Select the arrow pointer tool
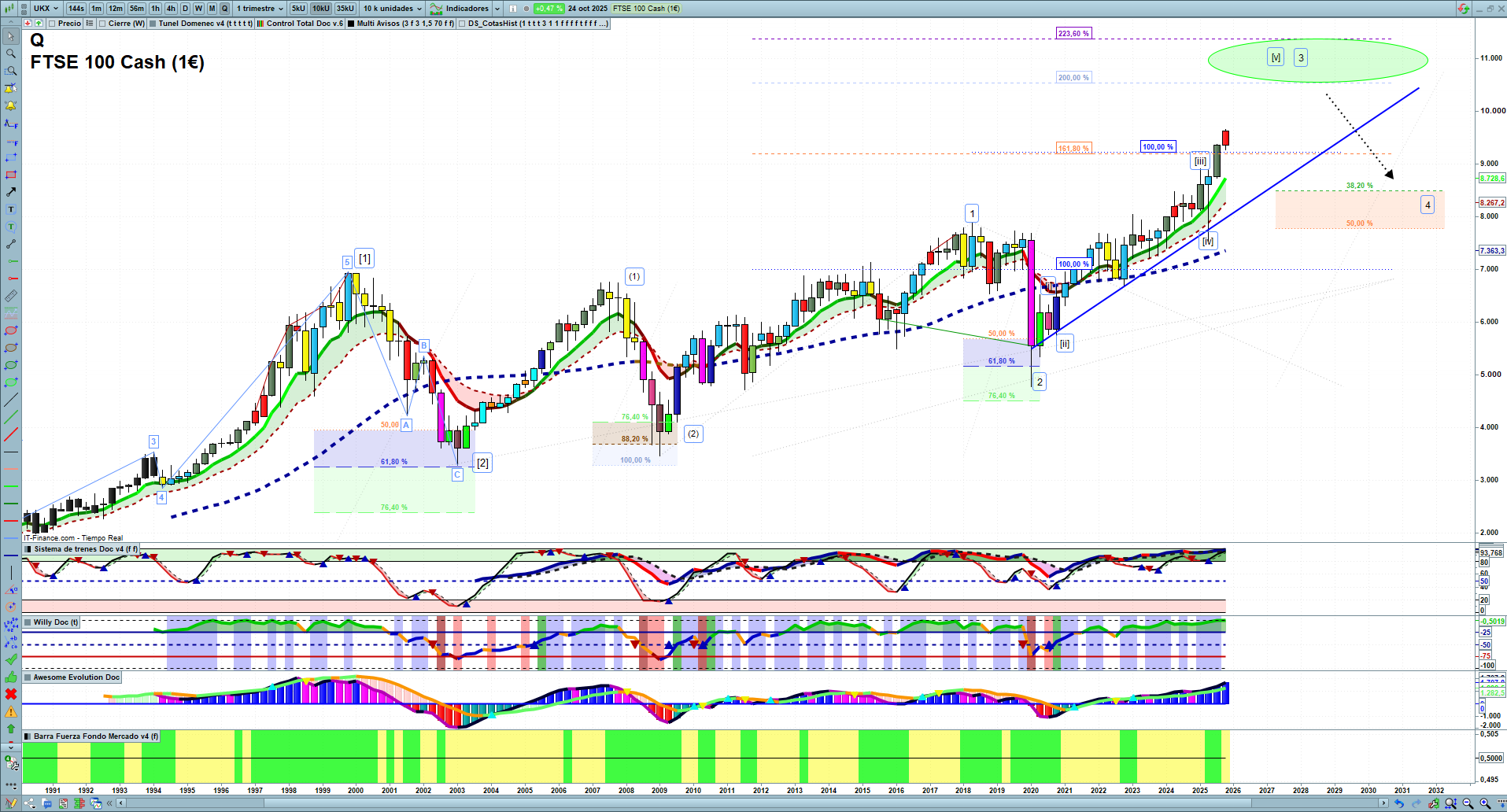 coord(11,36)
